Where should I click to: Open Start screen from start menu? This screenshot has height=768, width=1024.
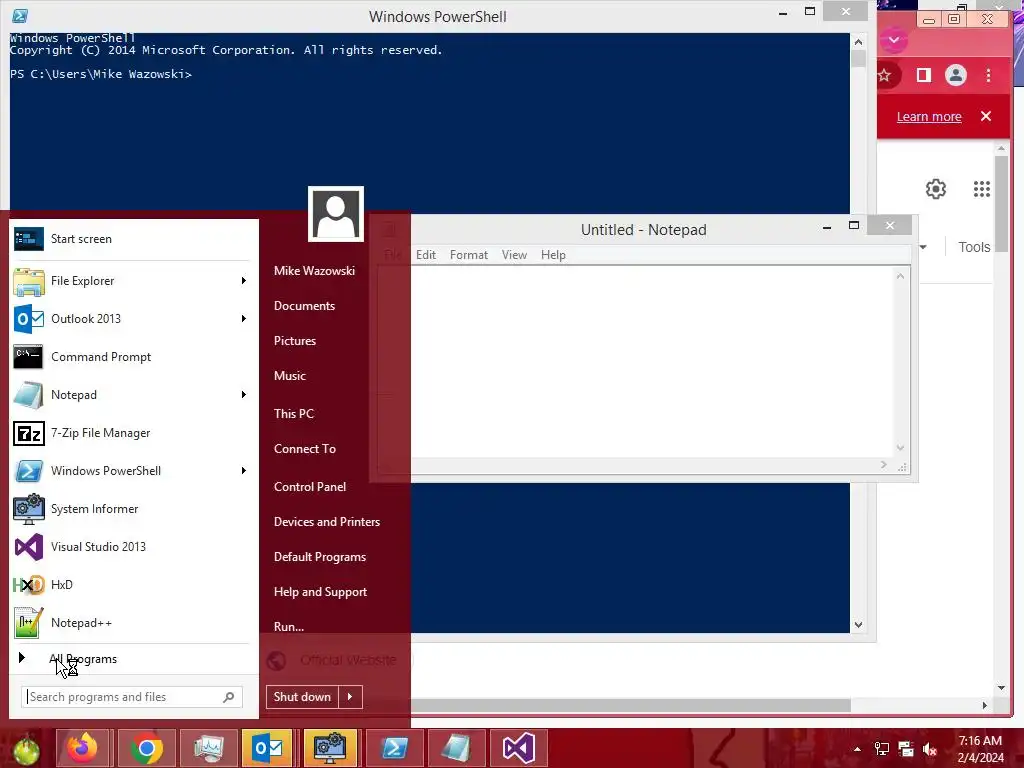pyautogui.click(x=134, y=239)
